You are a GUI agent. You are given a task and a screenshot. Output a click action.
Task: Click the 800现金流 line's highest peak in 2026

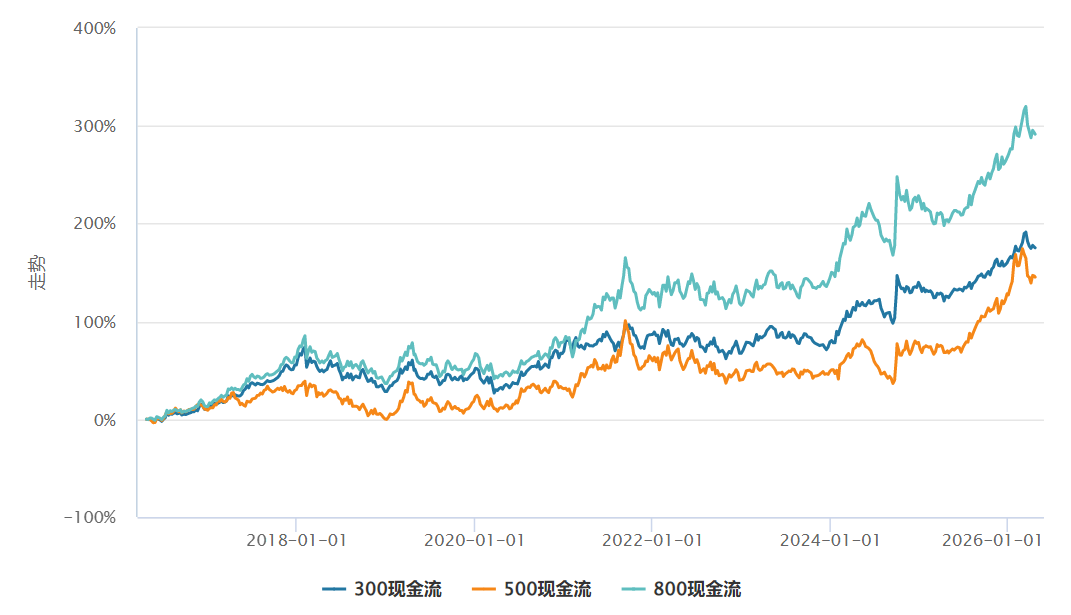point(1025,106)
